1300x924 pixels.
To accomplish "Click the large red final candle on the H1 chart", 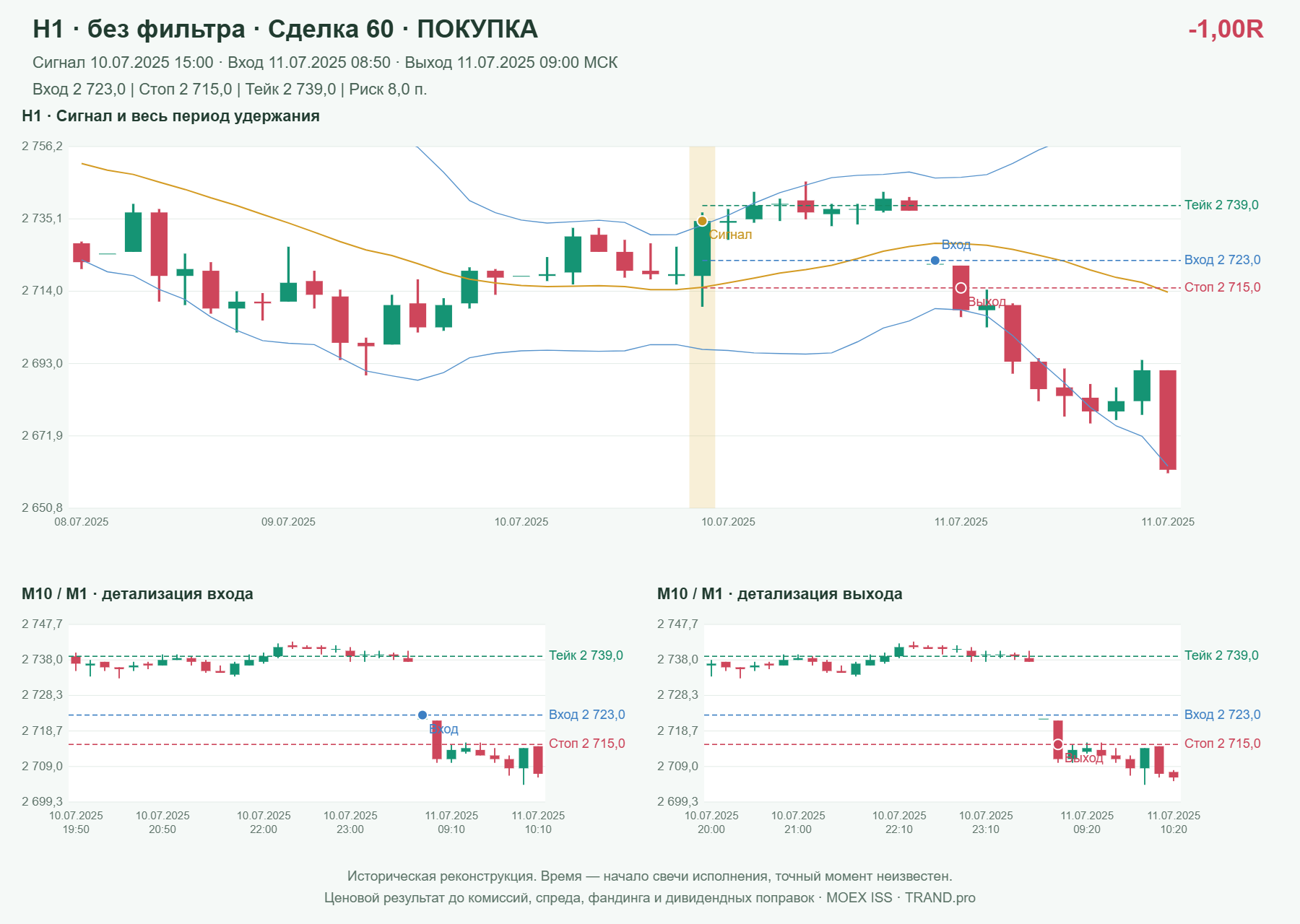I will [1168, 420].
